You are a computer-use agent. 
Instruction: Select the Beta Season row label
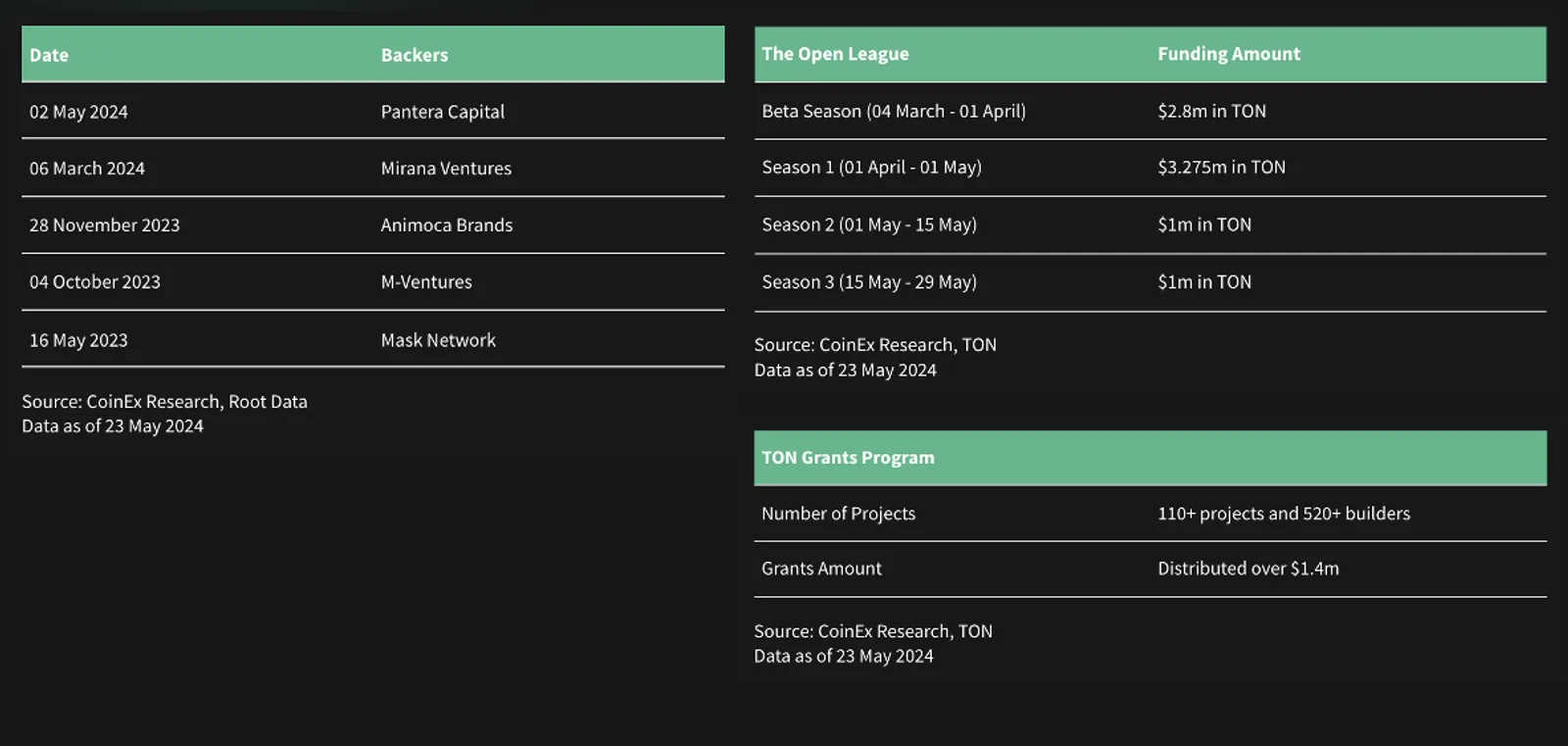coord(894,111)
